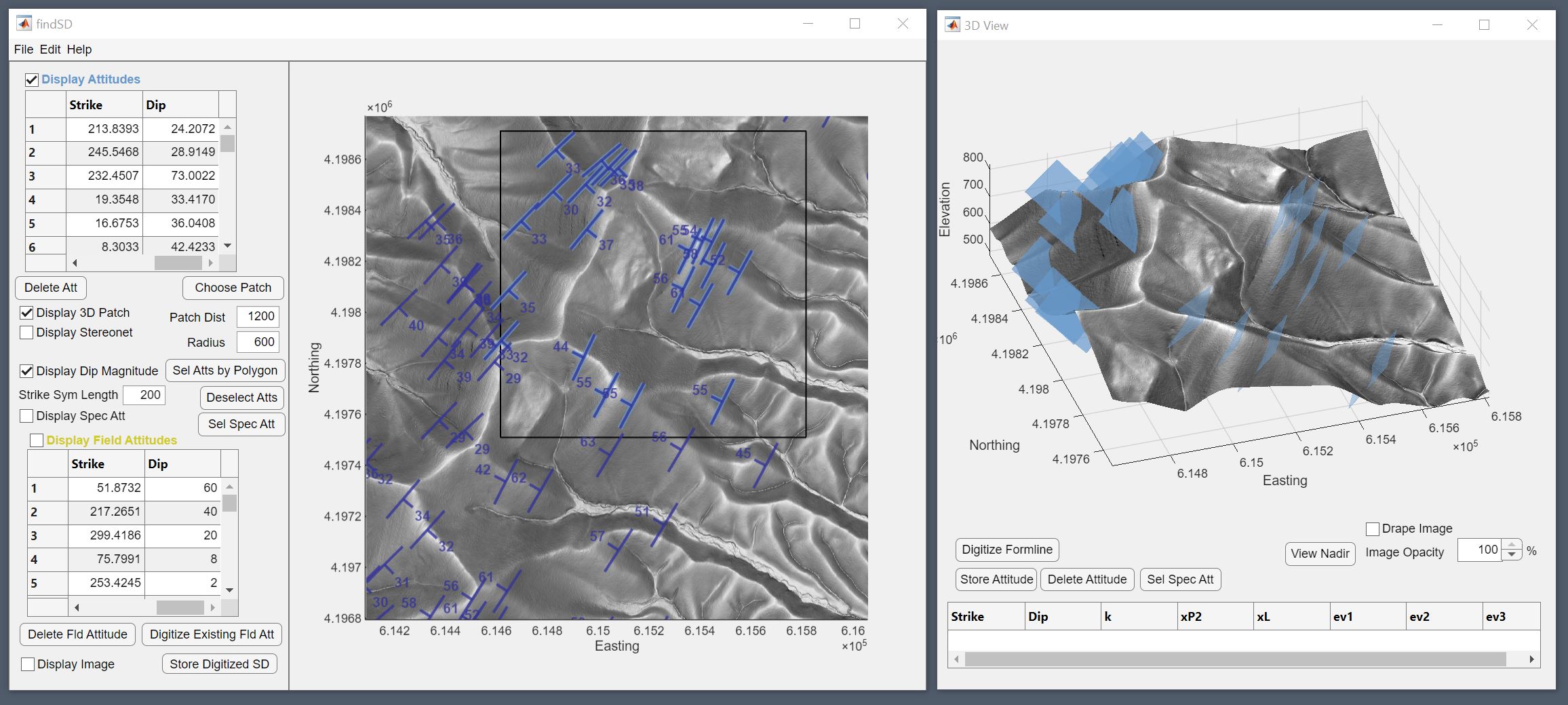Enable the Display Stereonet checkbox
Viewport: 1568px width, 705px height.
pos(27,332)
